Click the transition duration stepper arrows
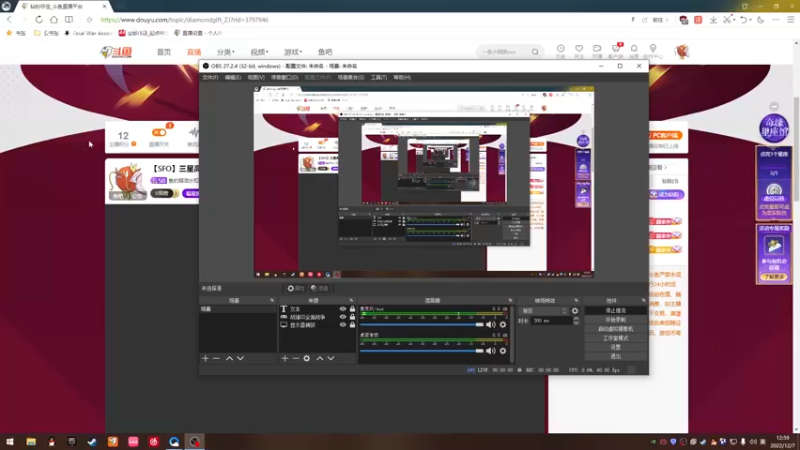The image size is (800, 450). tap(576, 320)
